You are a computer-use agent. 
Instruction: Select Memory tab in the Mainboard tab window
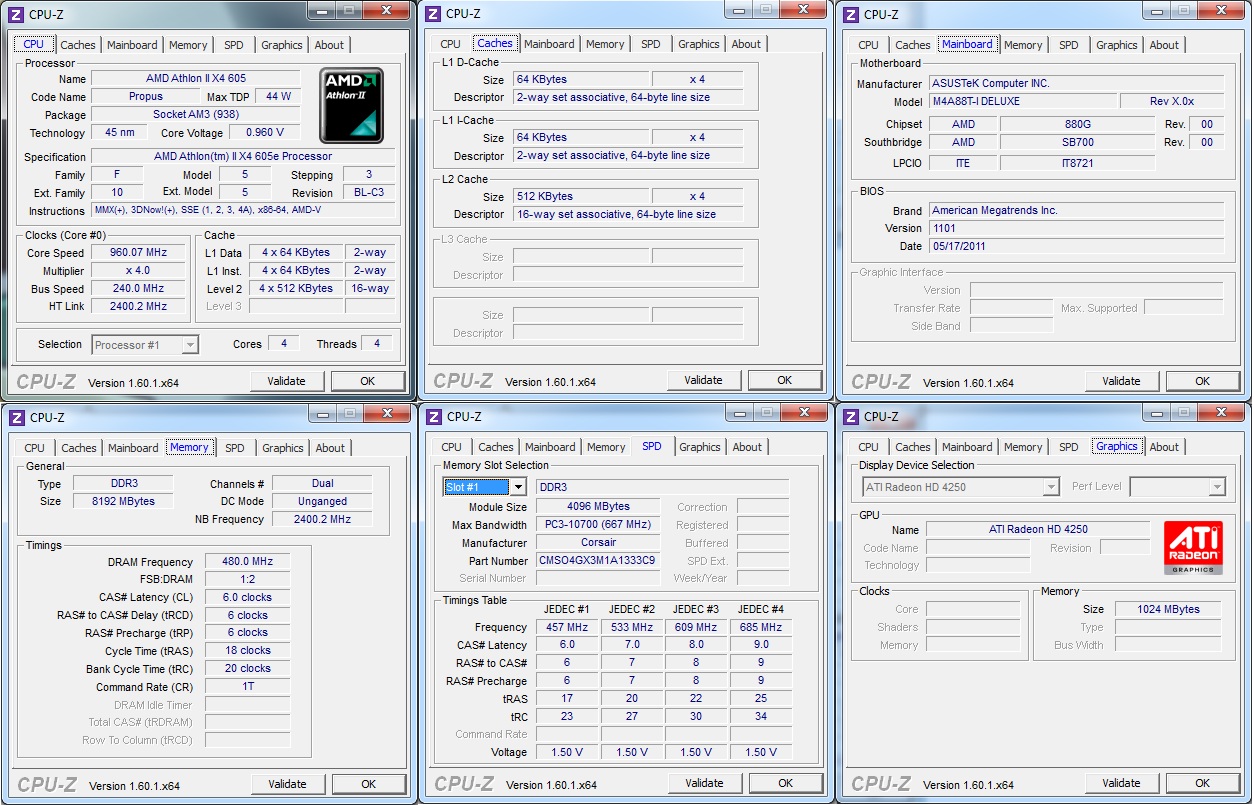coord(1023,45)
